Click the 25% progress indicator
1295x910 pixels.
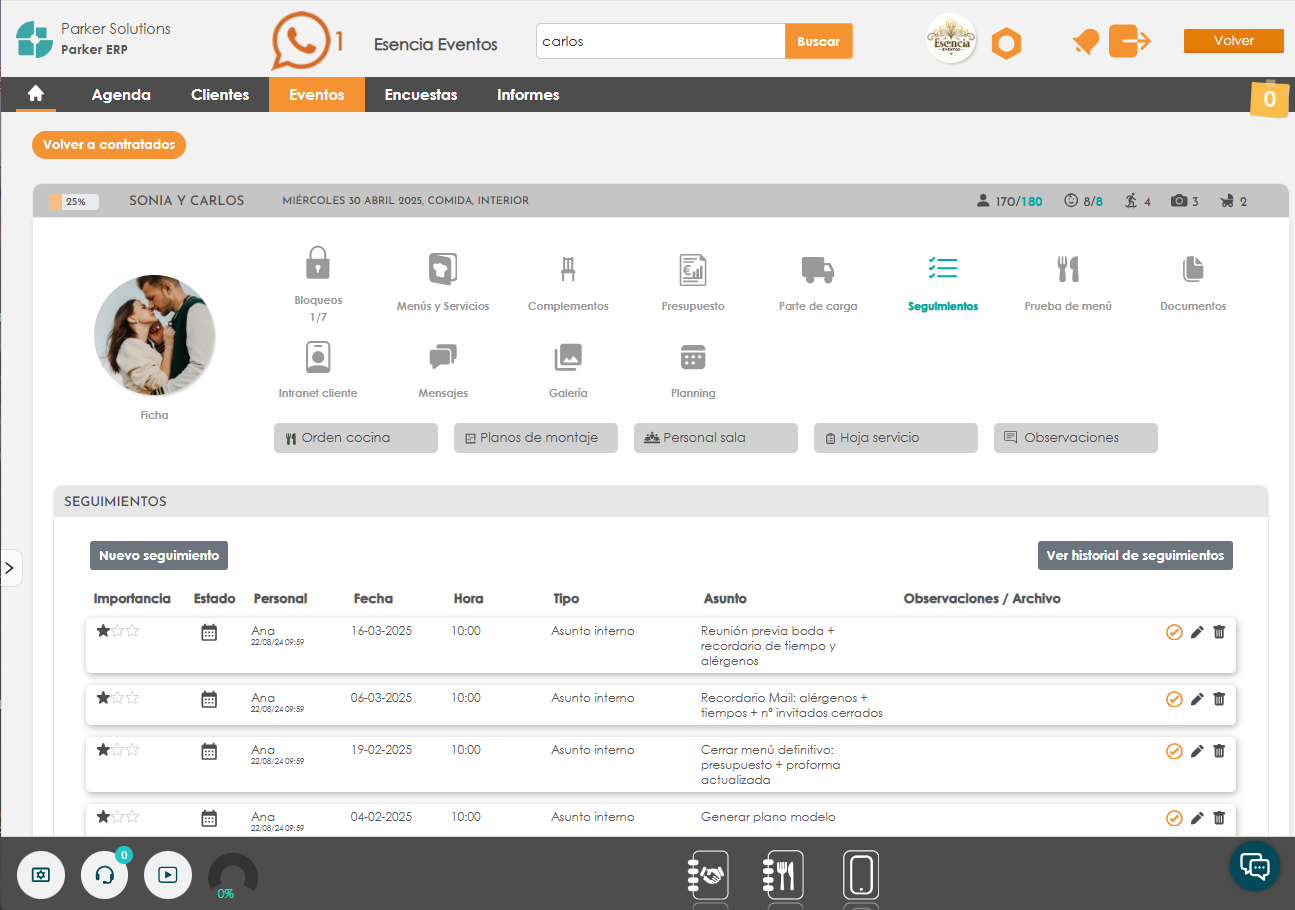point(74,201)
